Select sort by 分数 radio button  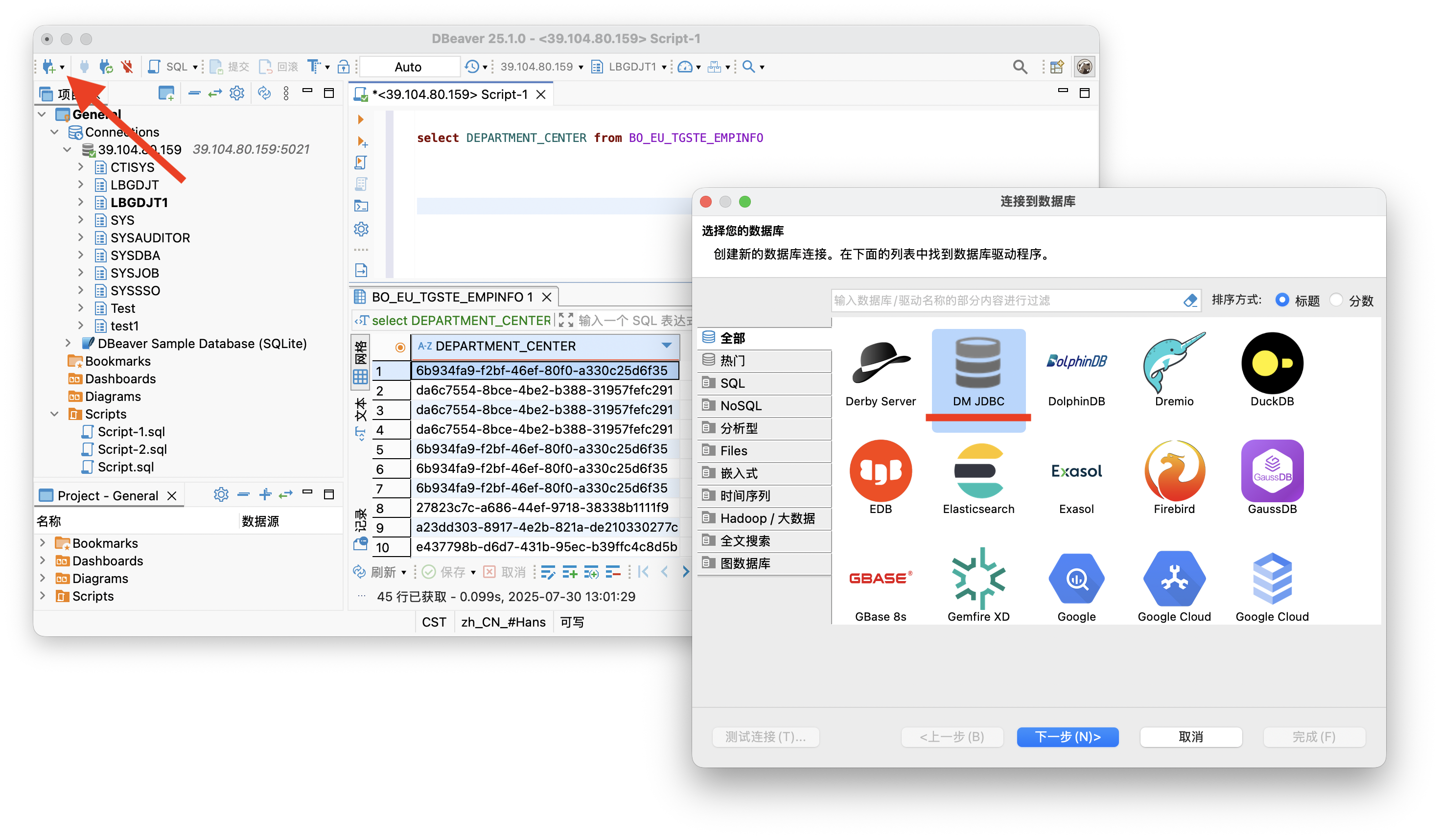click(1336, 300)
